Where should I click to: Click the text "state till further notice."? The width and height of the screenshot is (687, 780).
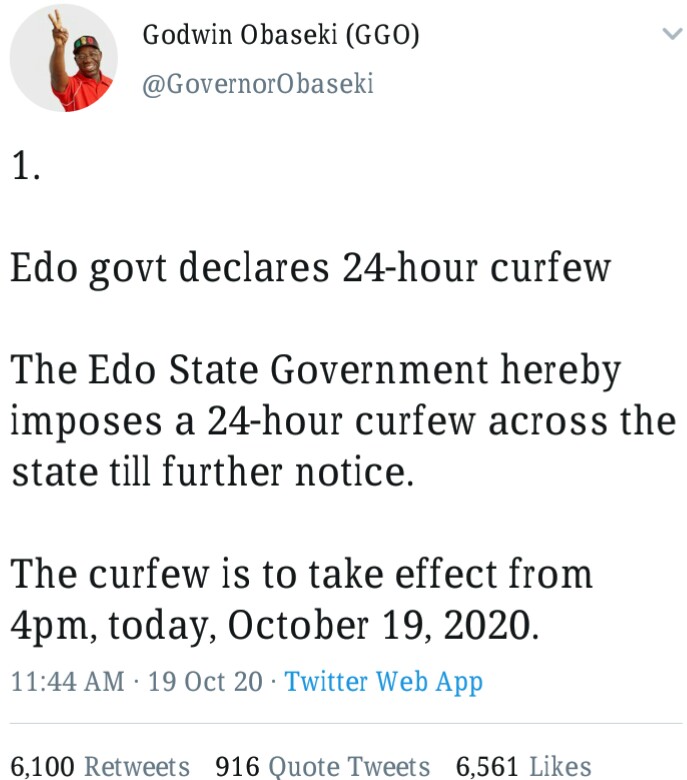click(x=212, y=471)
